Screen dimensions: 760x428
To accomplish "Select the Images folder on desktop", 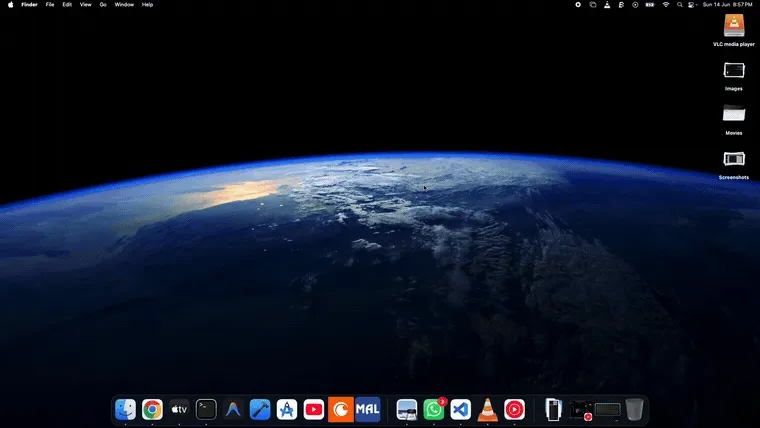I will coord(734,70).
